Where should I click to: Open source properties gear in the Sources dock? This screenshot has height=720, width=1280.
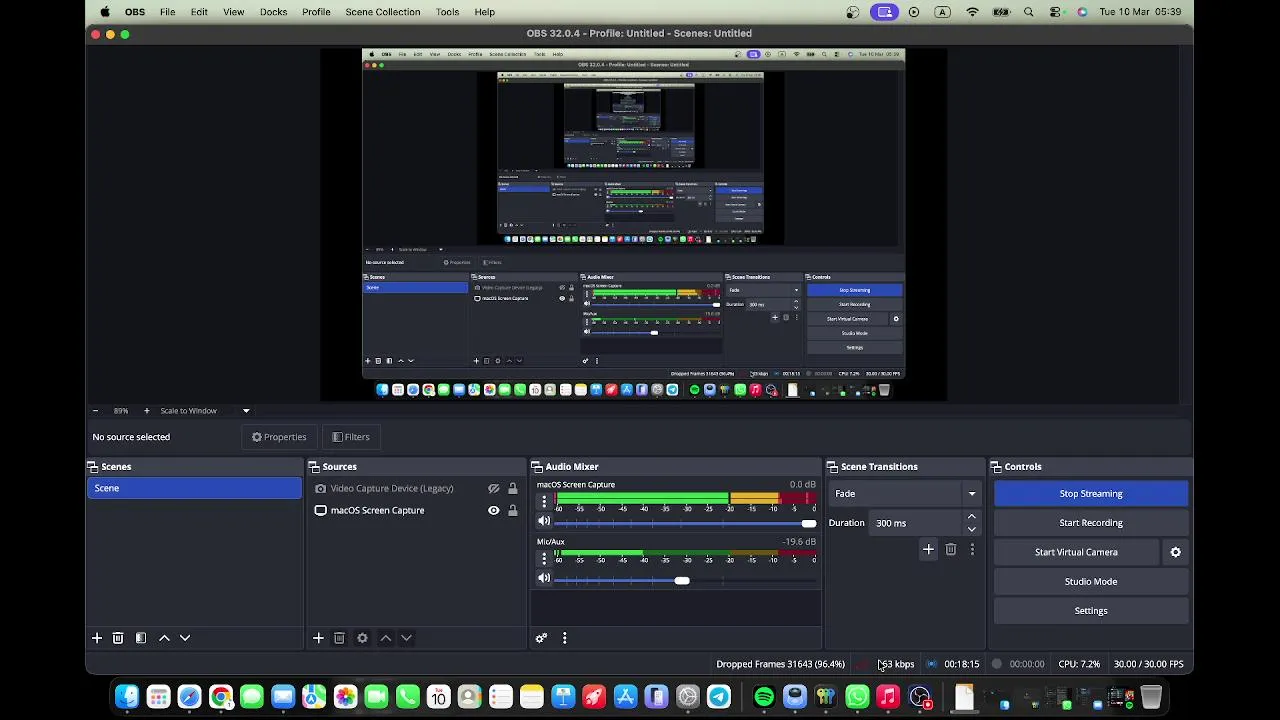click(362, 638)
